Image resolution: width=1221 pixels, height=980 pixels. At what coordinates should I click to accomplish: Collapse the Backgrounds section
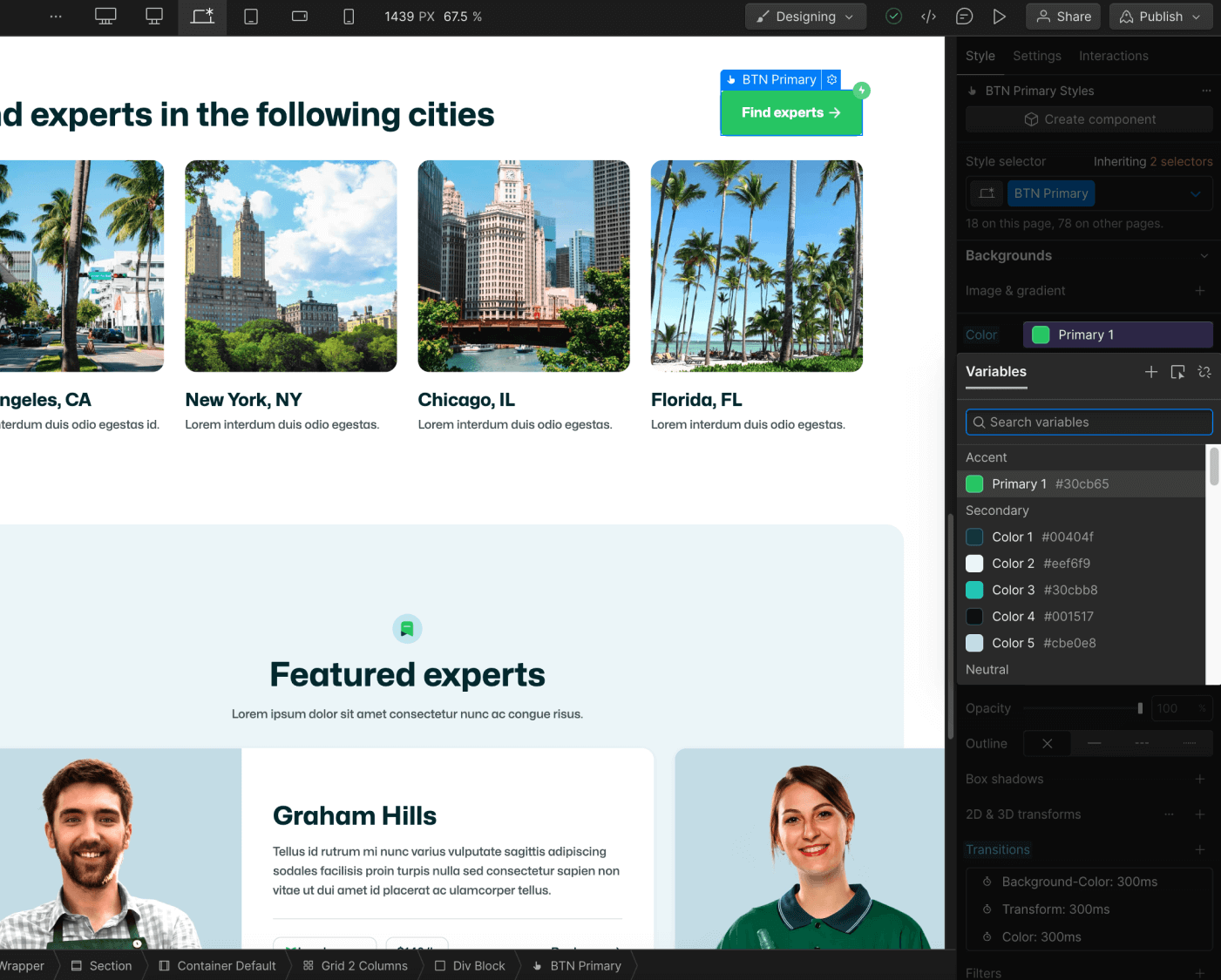(x=1204, y=255)
